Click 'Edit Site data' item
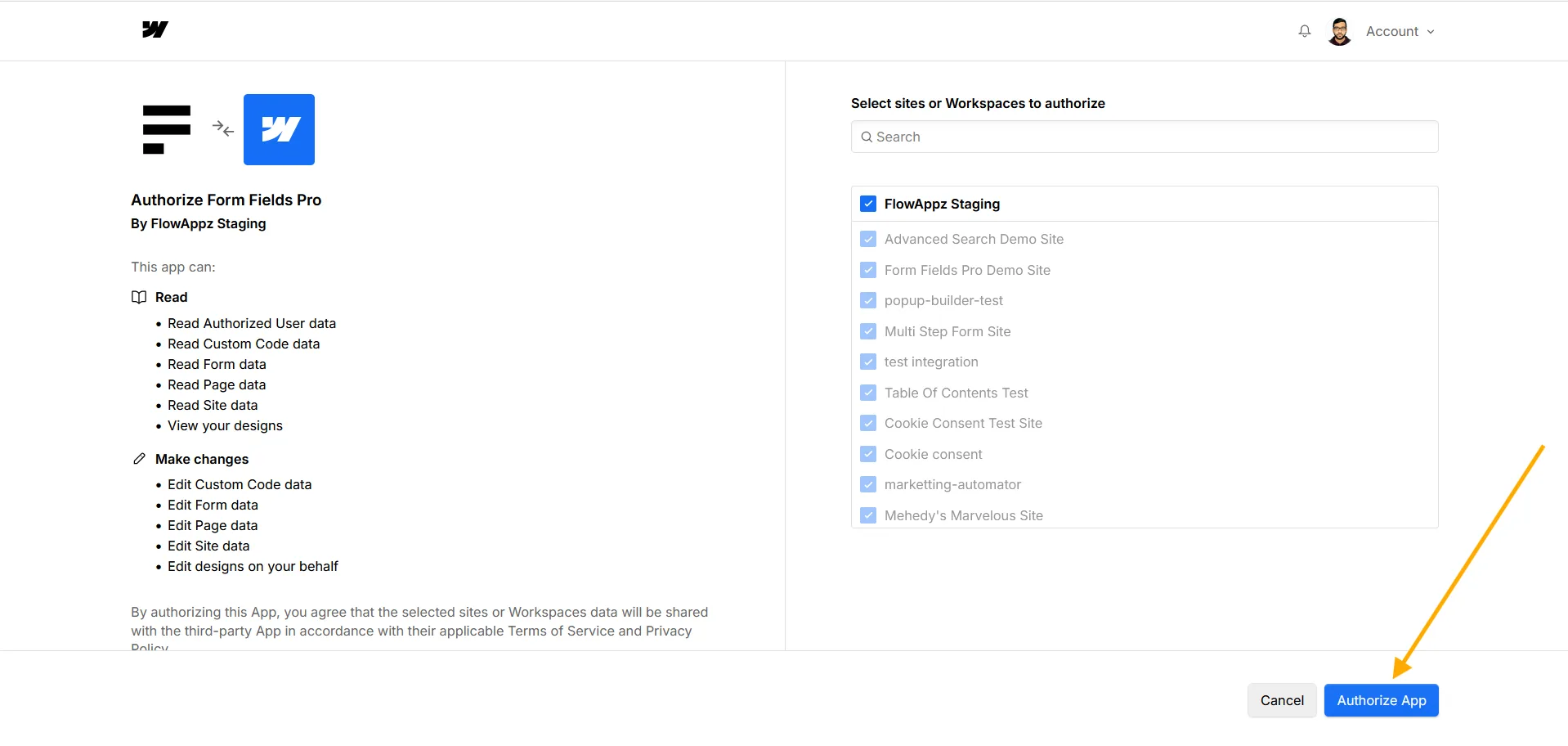This screenshot has height=746, width=1568. 208,546
